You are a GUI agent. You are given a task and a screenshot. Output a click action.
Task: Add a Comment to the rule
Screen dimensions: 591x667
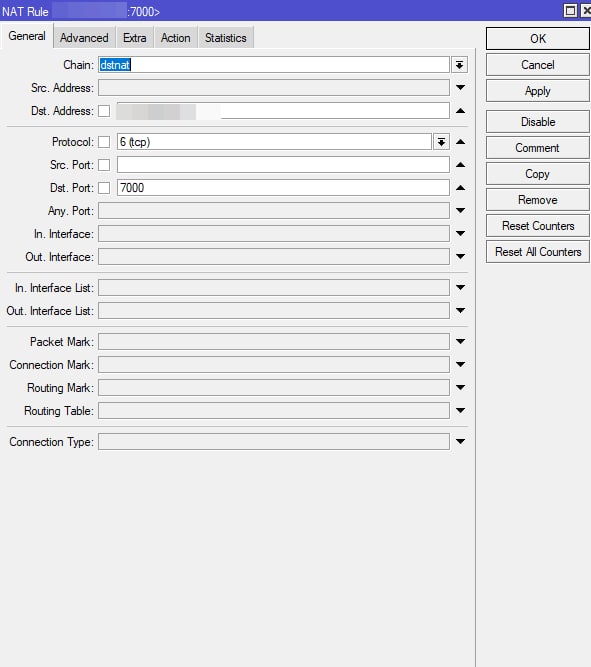click(x=538, y=148)
